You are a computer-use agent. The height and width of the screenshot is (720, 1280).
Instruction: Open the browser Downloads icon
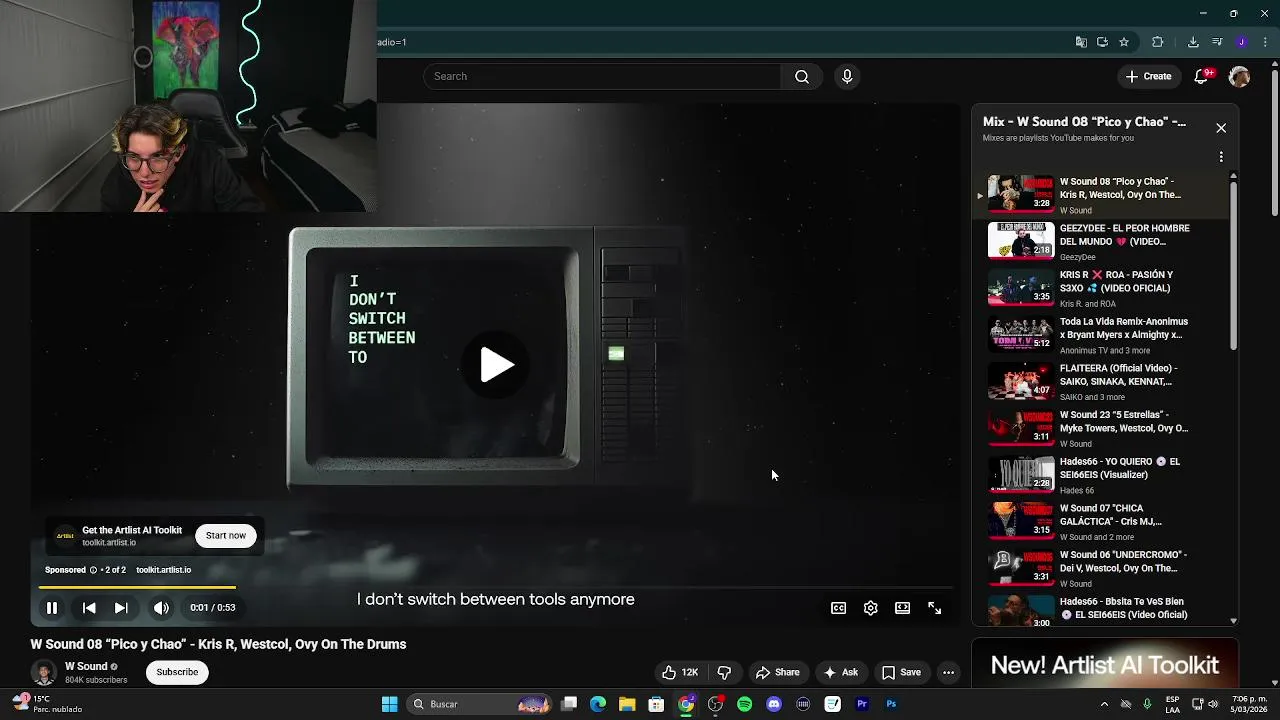1193,42
